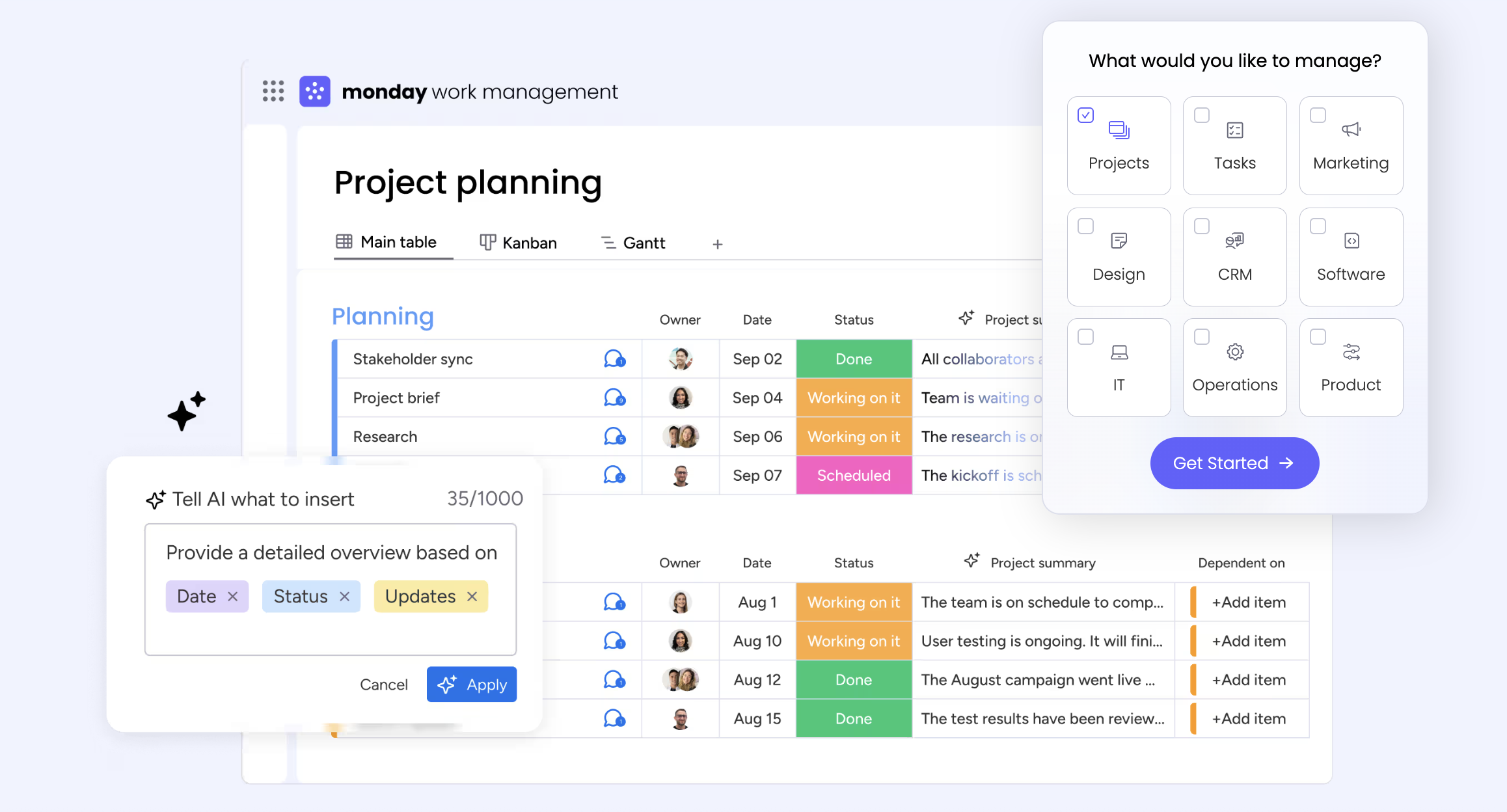Click the Operations gear icon

point(1235,352)
